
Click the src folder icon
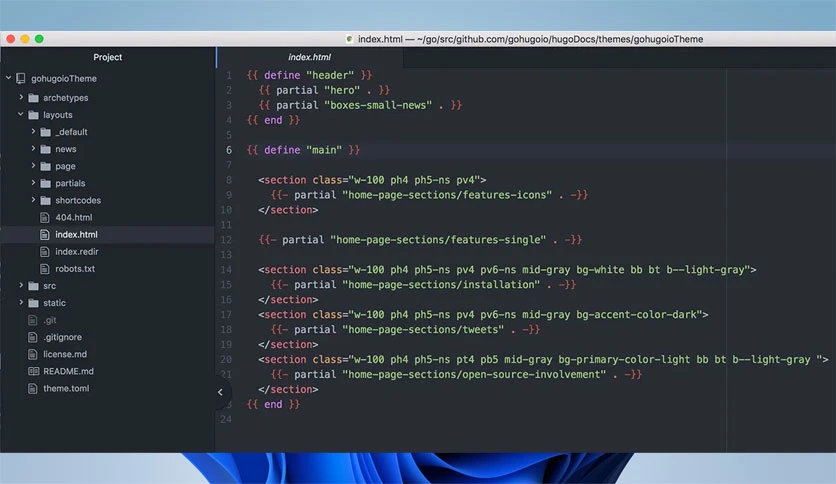[x=34, y=286]
